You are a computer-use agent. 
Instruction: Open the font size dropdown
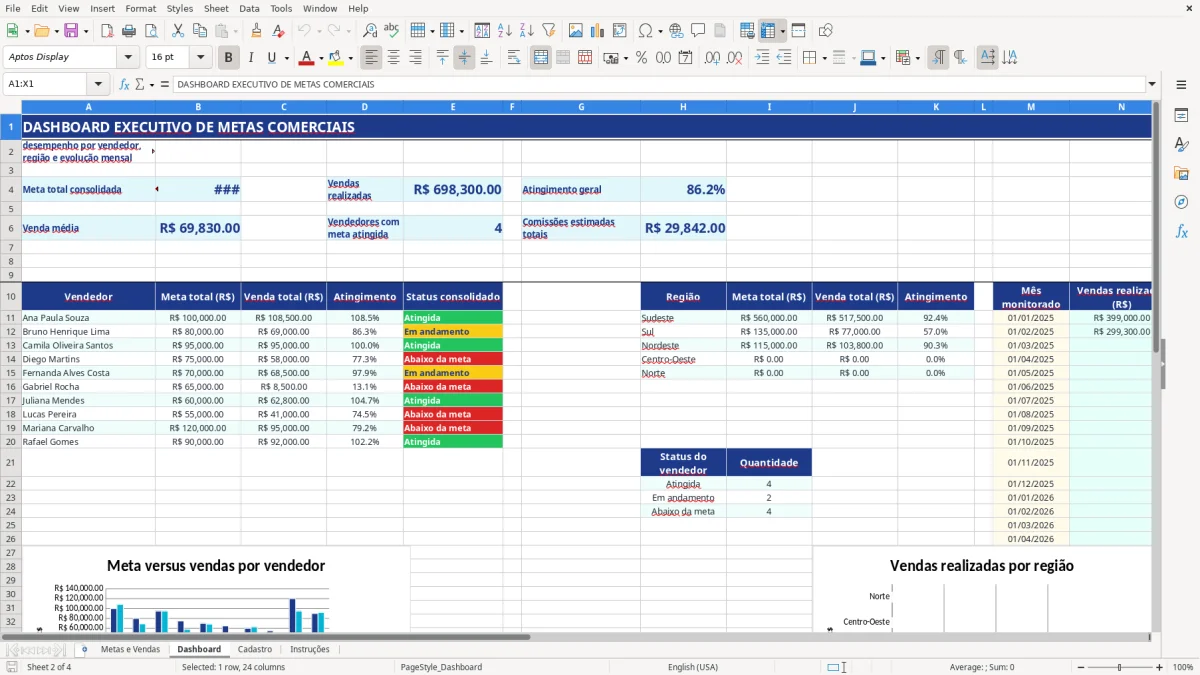pyautogui.click(x=200, y=57)
